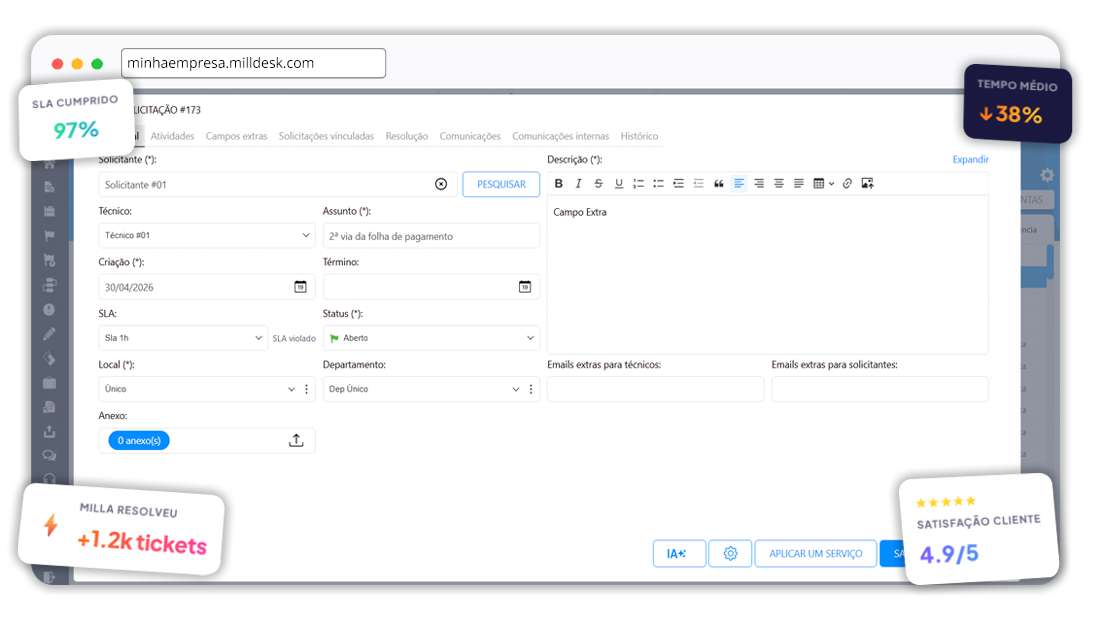Upload an attachment with the upload icon
The width and height of the screenshot is (1100, 620).
click(x=296, y=440)
